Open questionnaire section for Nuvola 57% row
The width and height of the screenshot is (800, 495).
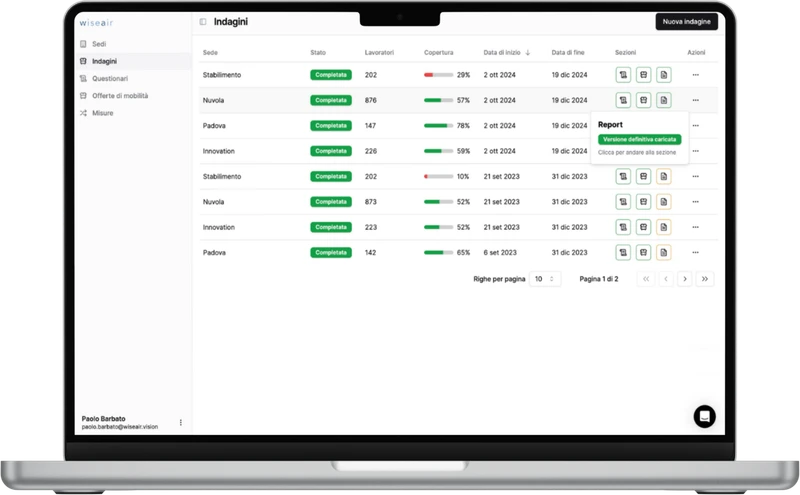(623, 101)
